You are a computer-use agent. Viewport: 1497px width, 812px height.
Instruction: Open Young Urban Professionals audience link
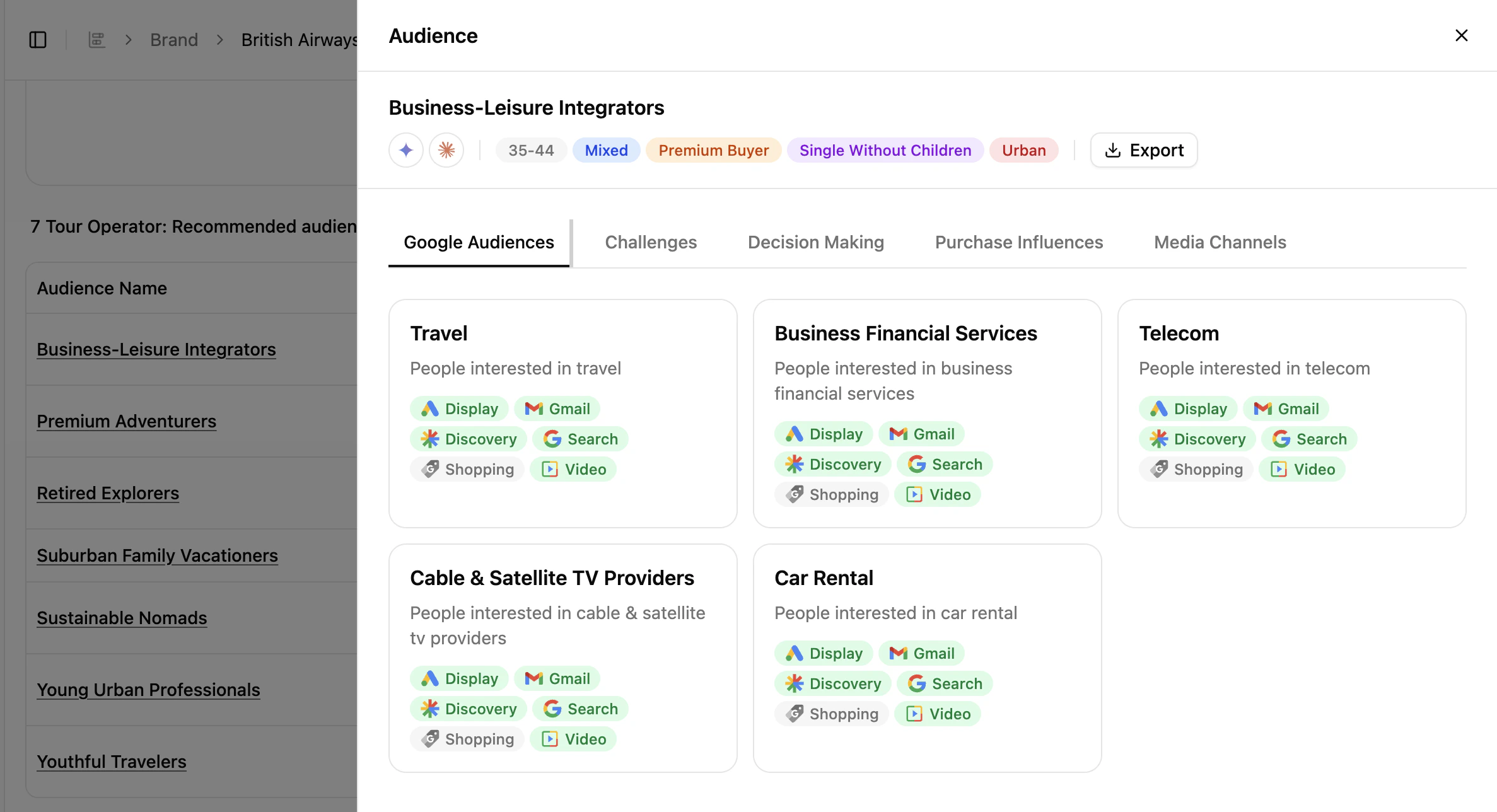148,690
